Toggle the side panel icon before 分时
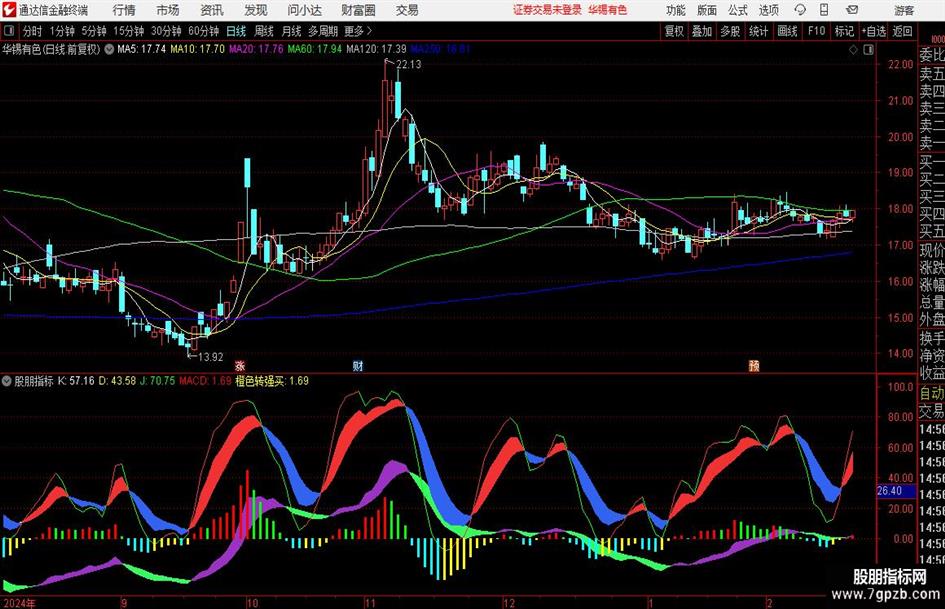This screenshot has width=945, height=609. 9,31
